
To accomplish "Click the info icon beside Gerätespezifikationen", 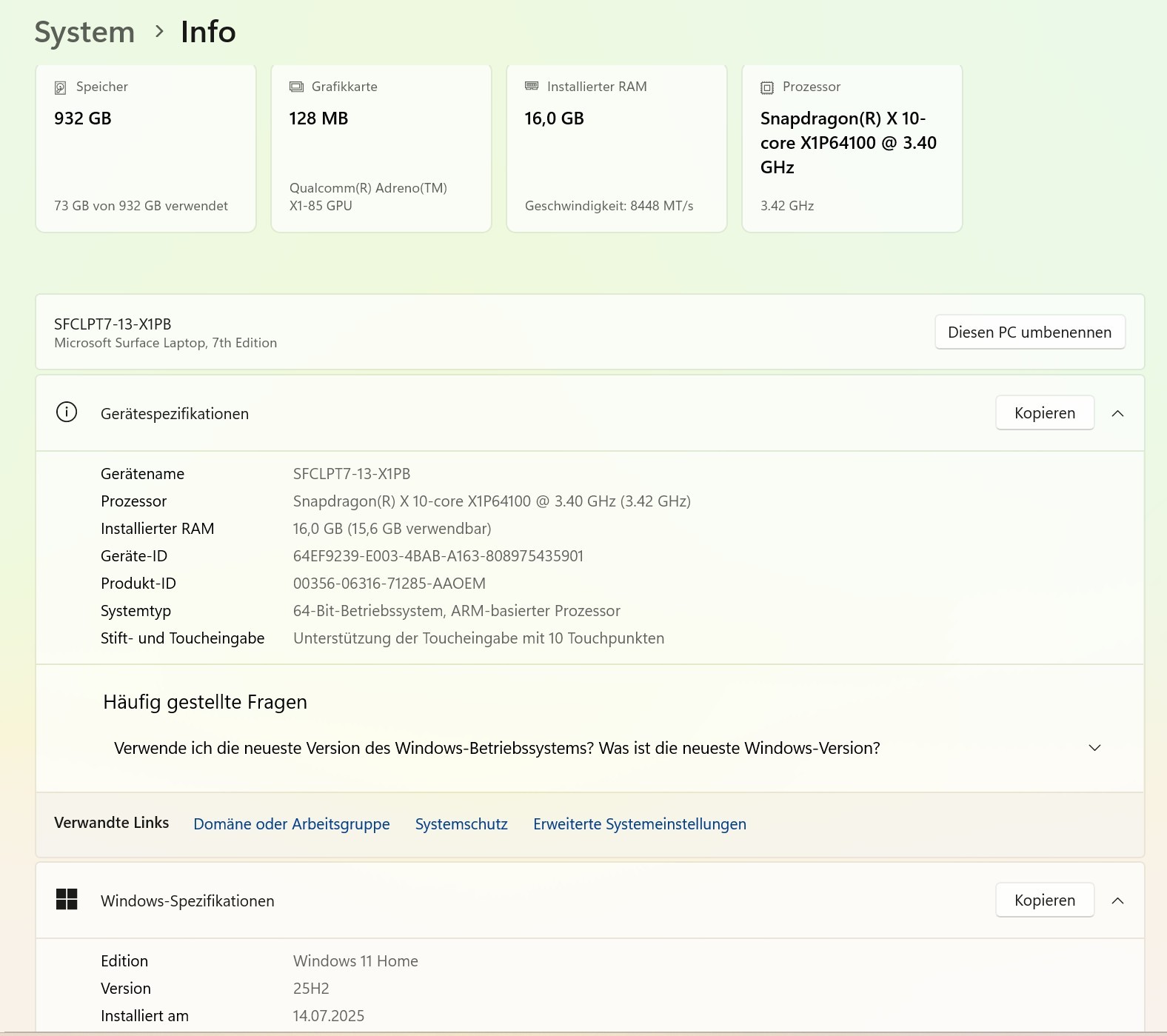I will (x=67, y=412).
